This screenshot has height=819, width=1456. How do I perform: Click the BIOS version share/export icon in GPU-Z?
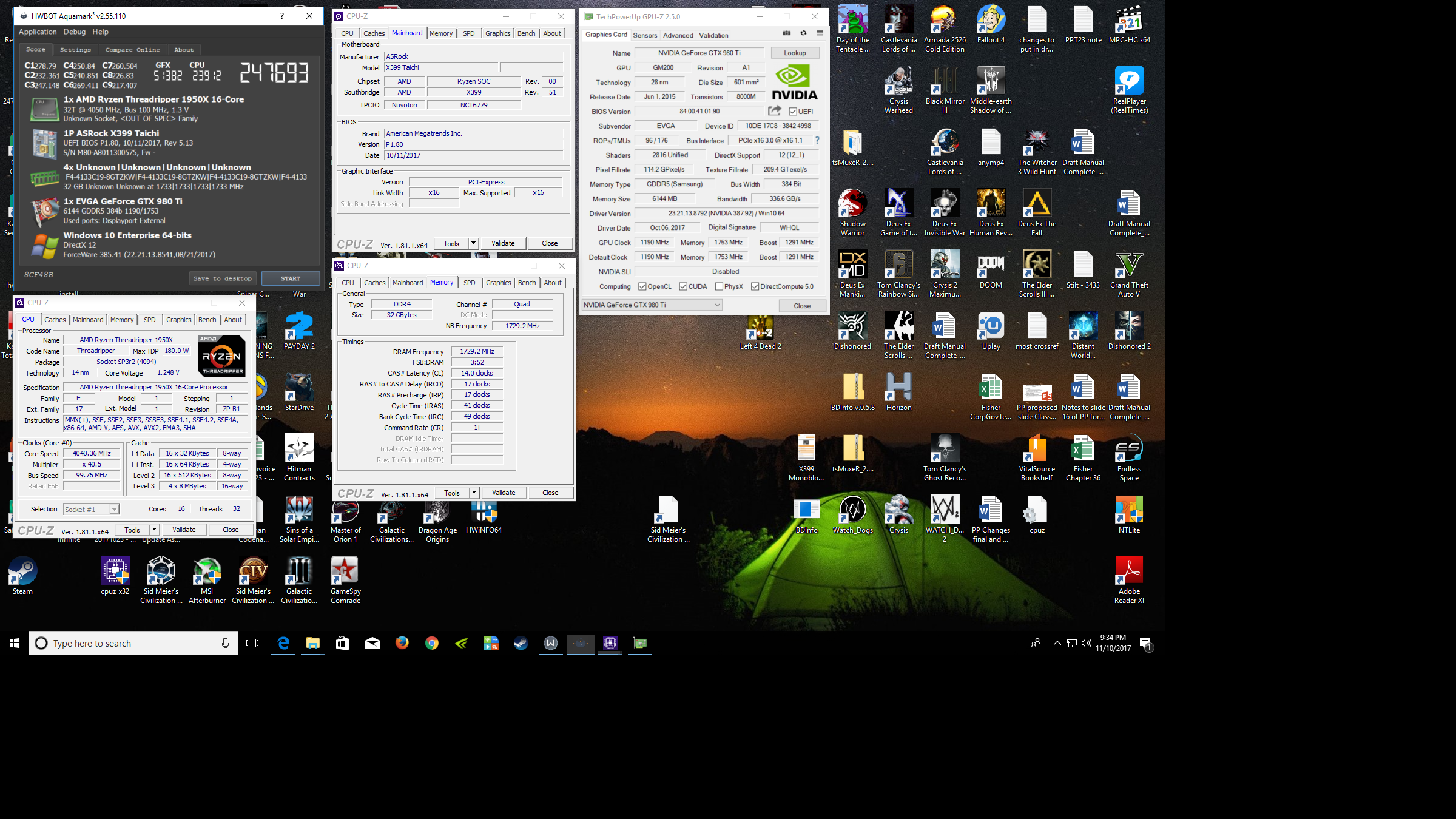click(775, 110)
